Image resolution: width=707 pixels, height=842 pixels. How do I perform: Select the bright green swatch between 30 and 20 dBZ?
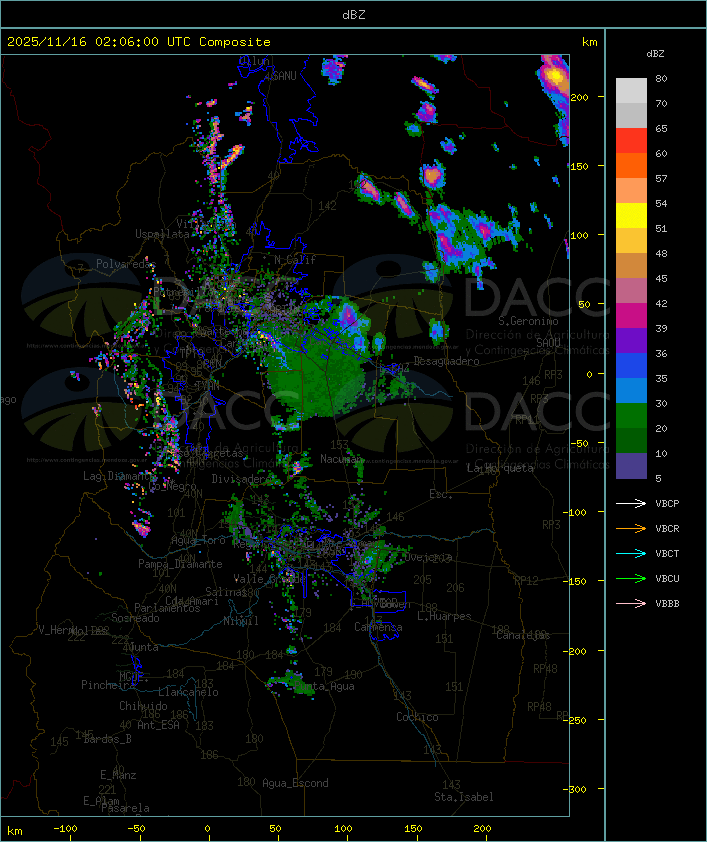(631, 416)
